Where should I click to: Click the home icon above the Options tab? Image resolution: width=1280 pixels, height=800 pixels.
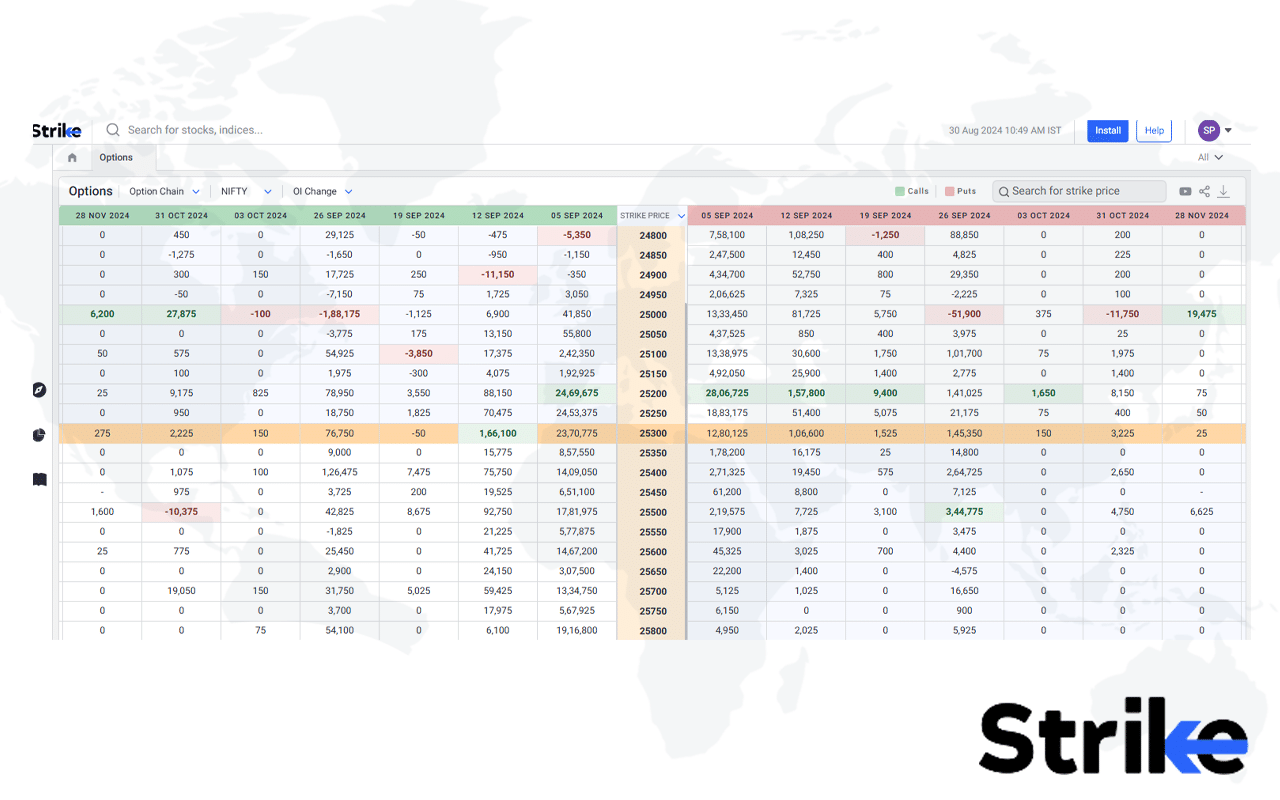pos(71,157)
